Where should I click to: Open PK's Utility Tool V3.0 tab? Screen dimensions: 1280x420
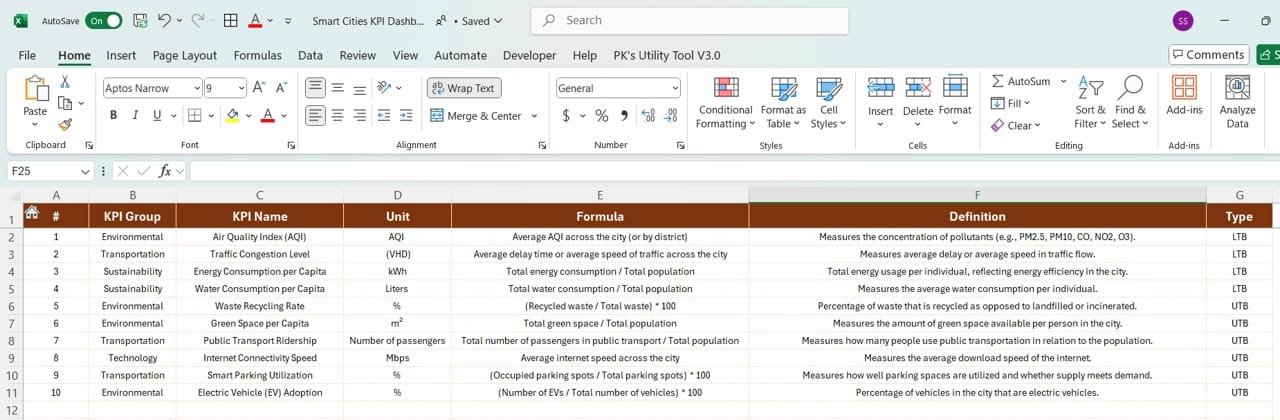(667, 56)
